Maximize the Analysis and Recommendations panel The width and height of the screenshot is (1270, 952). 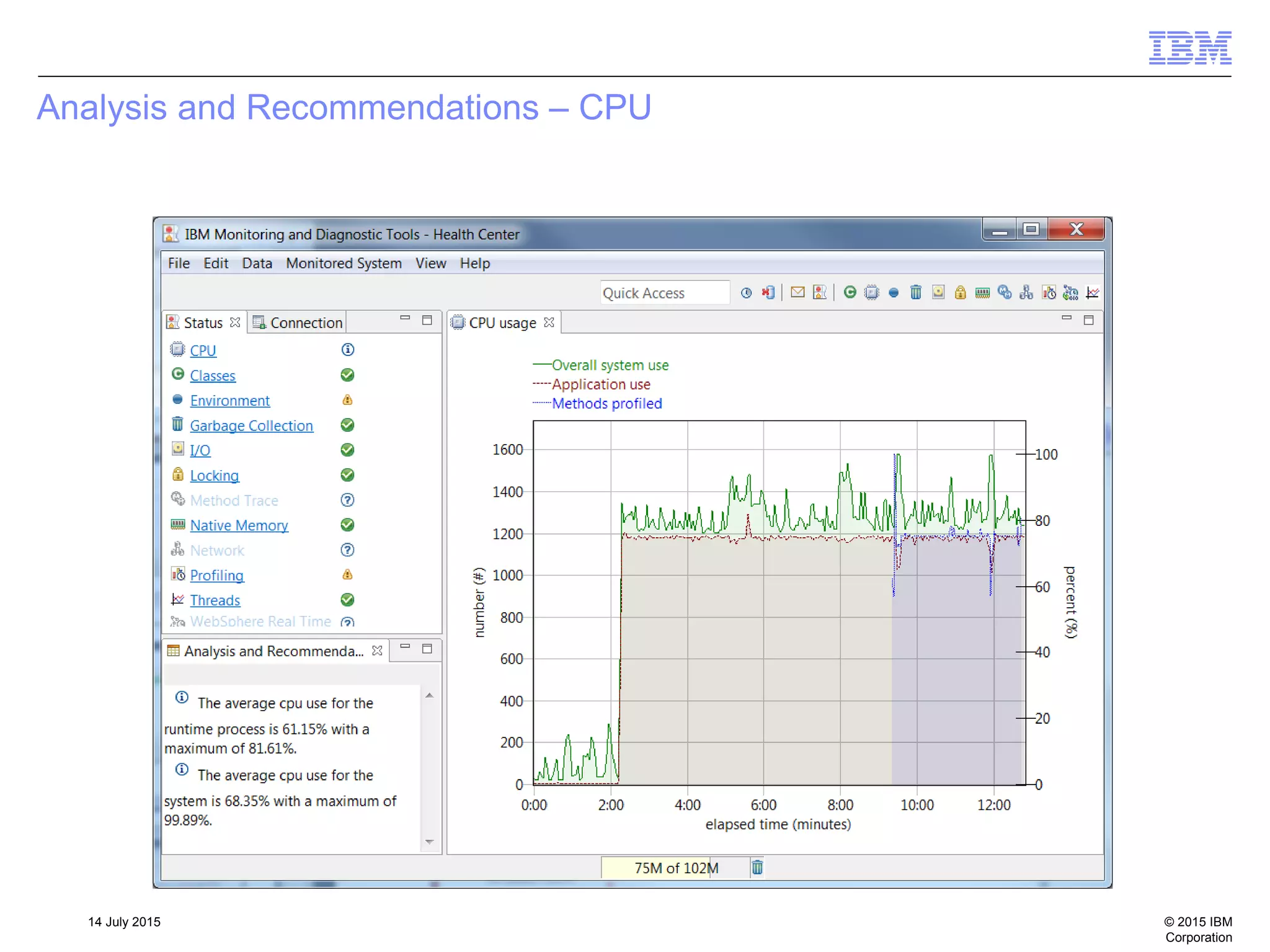pos(427,649)
